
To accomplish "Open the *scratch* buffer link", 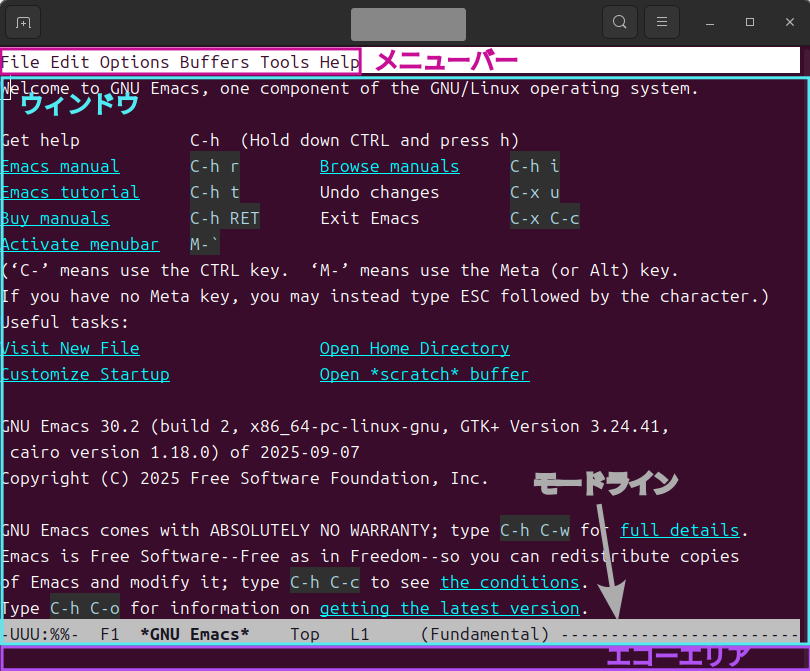I will pos(425,374).
